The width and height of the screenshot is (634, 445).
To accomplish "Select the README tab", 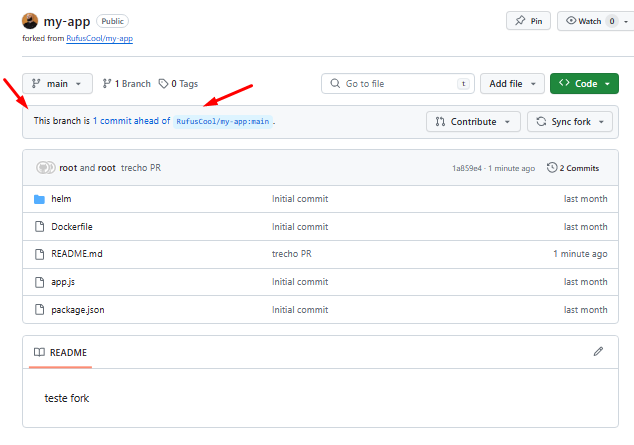I will coord(61,352).
